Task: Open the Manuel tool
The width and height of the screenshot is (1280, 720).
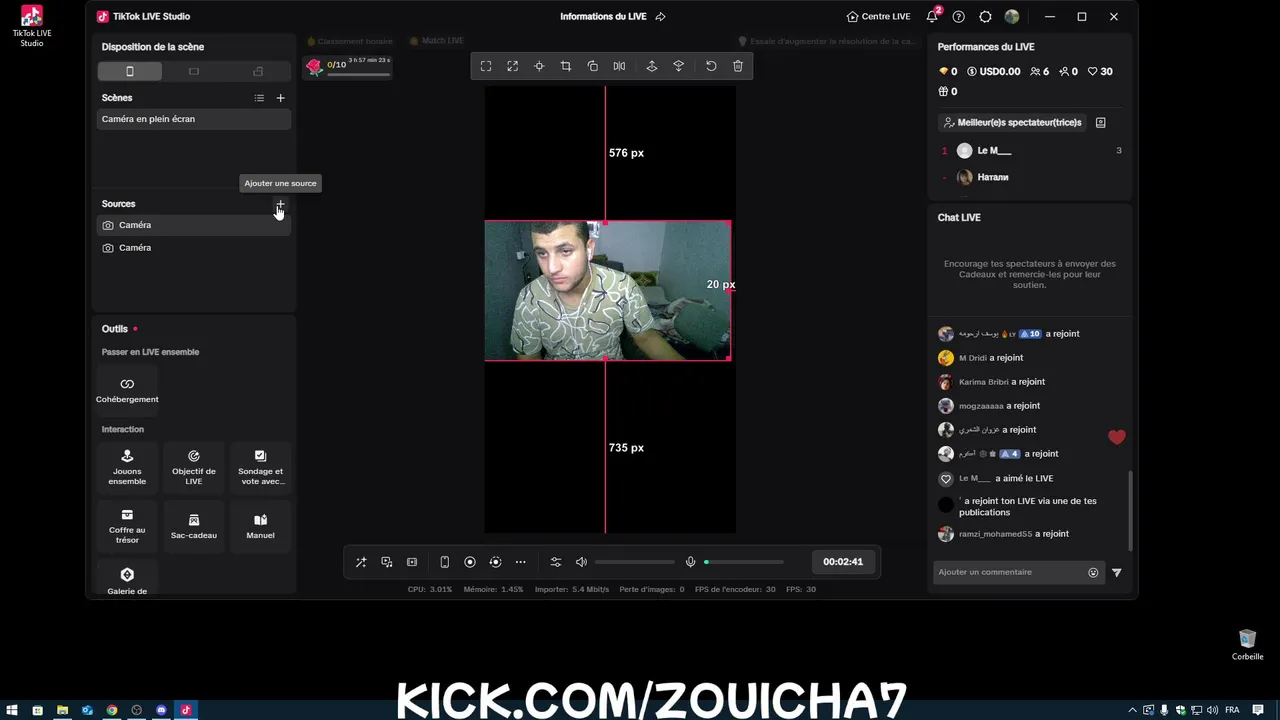Action: pyautogui.click(x=260, y=526)
